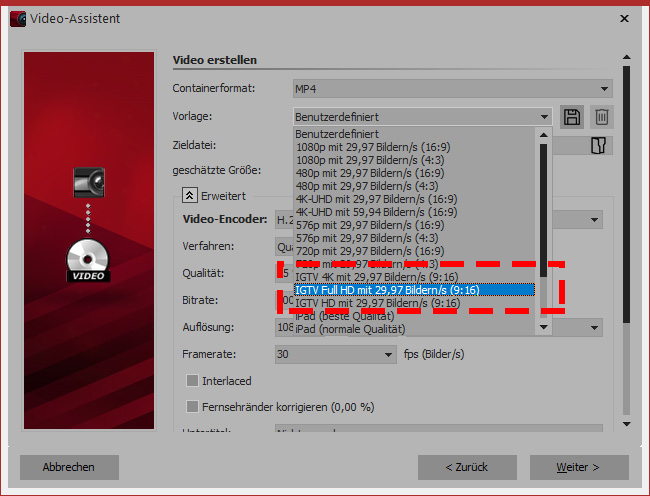Select Benutzerdefiniert in the template list
650x496 pixels.
click(415, 134)
